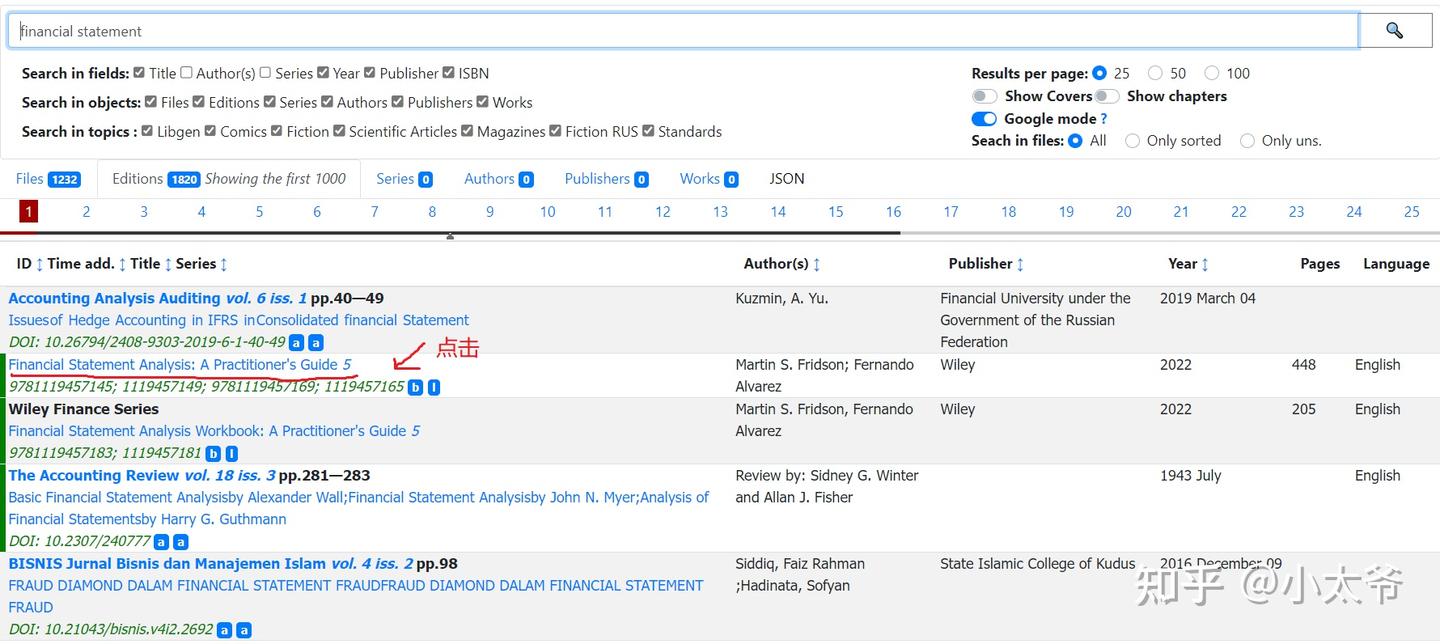Click the search text input field

pyautogui.click(x=680, y=31)
